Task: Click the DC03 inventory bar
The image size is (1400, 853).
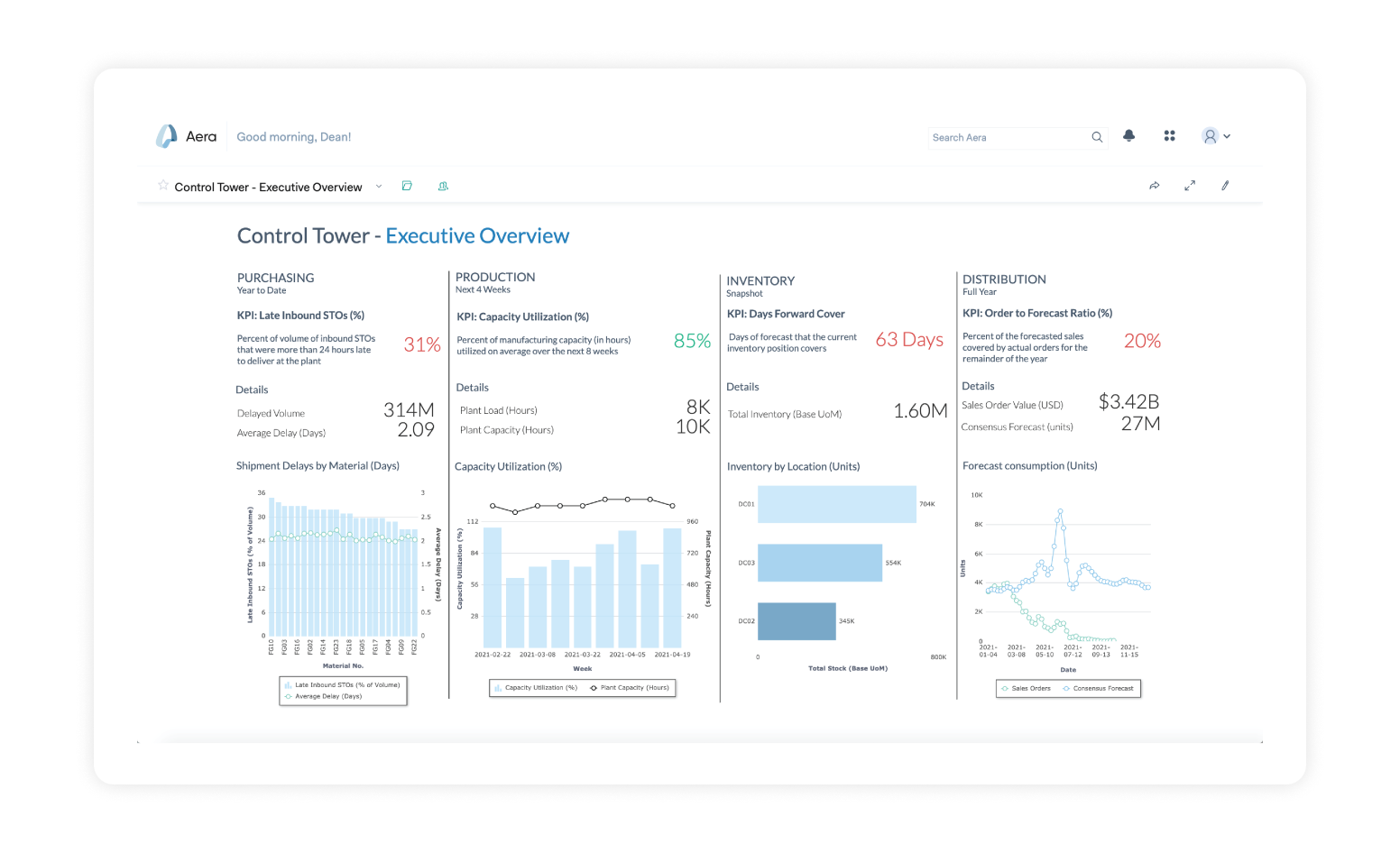Action: pos(820,563)
